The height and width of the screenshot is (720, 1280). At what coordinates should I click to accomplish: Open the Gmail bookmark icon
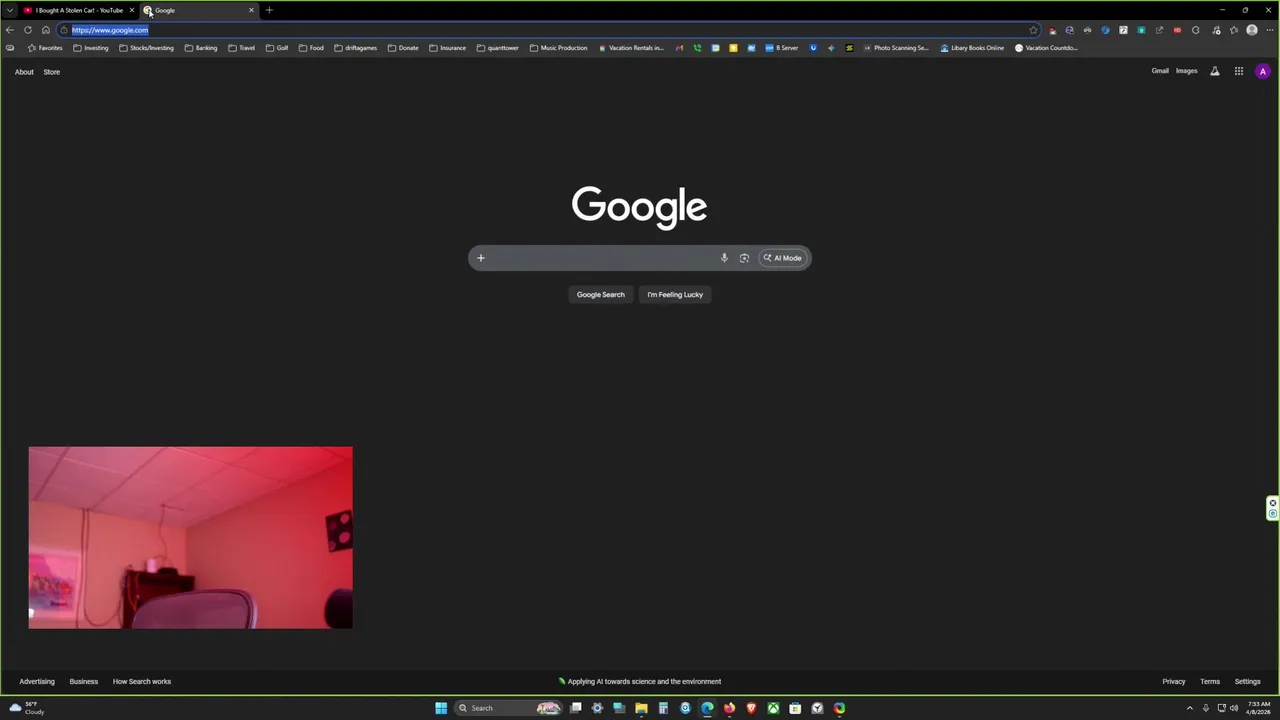pyautogui.click(x=679, y=48)
